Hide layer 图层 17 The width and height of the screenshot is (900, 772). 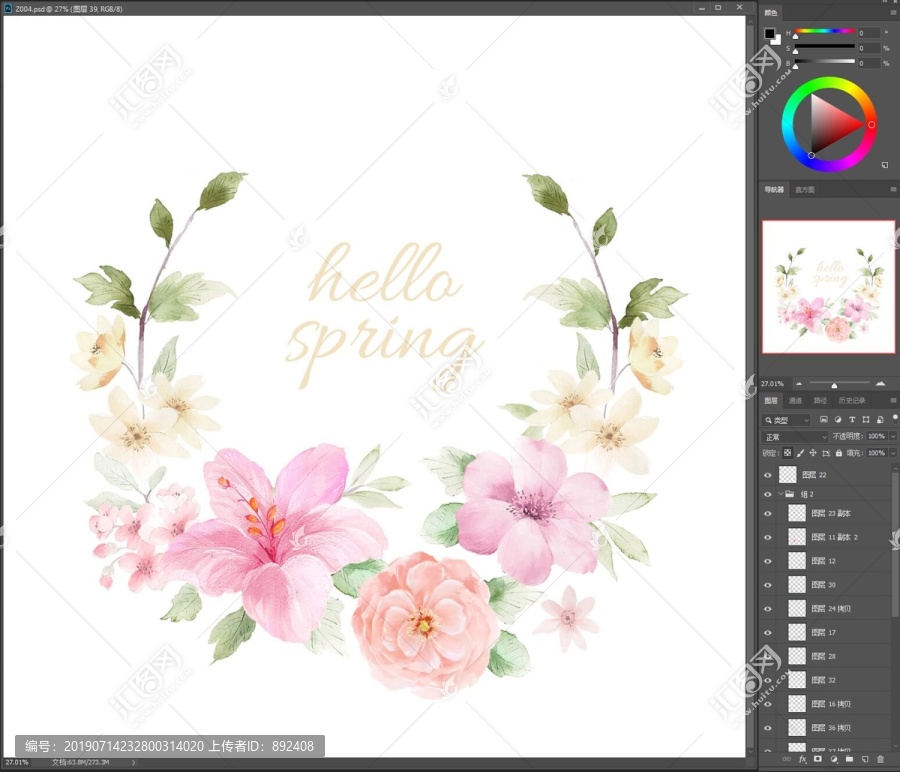tap(768, 633)
